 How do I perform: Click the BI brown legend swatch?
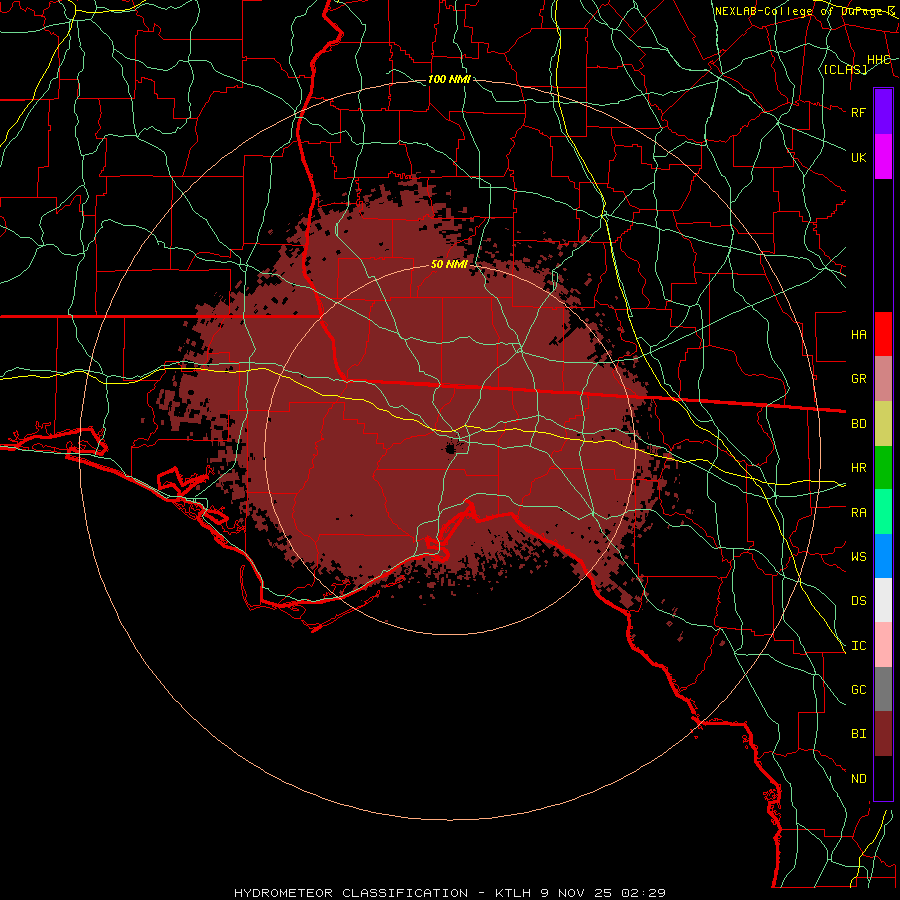click(883, 734)
